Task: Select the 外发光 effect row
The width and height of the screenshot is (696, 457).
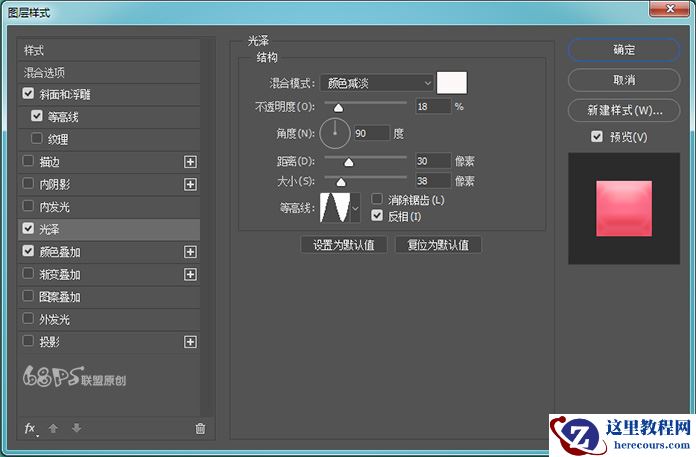Action: coord(109,319)
